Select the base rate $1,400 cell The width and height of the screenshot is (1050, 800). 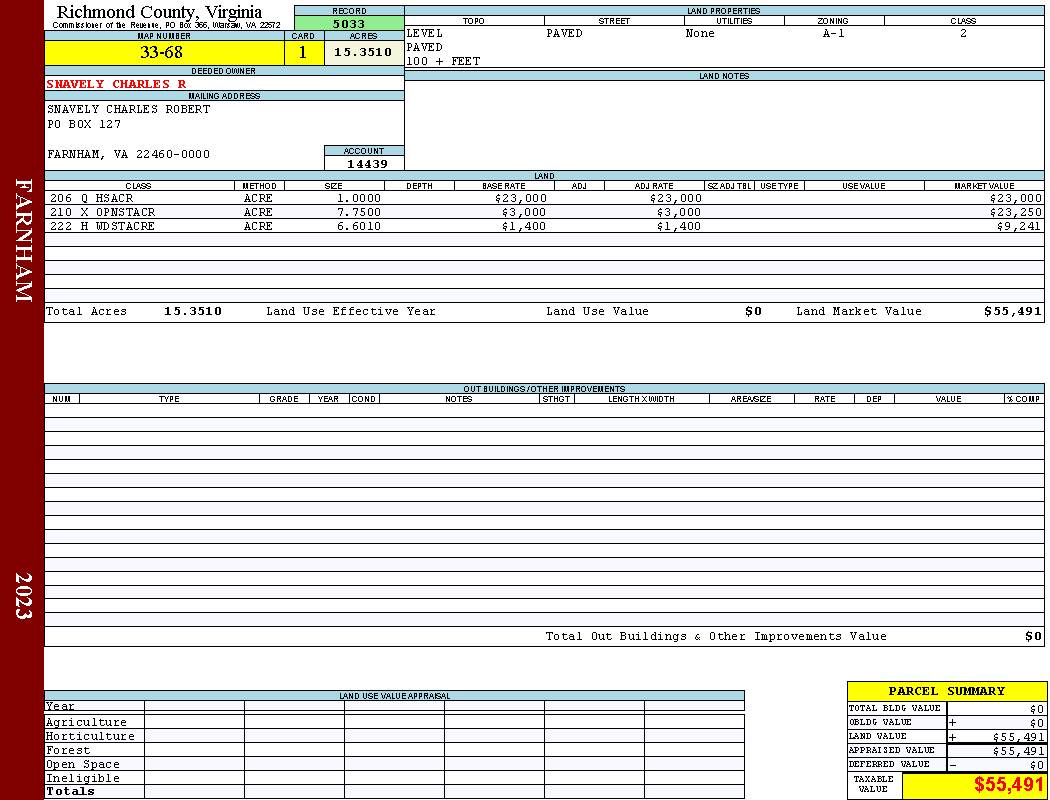point(524,226)
